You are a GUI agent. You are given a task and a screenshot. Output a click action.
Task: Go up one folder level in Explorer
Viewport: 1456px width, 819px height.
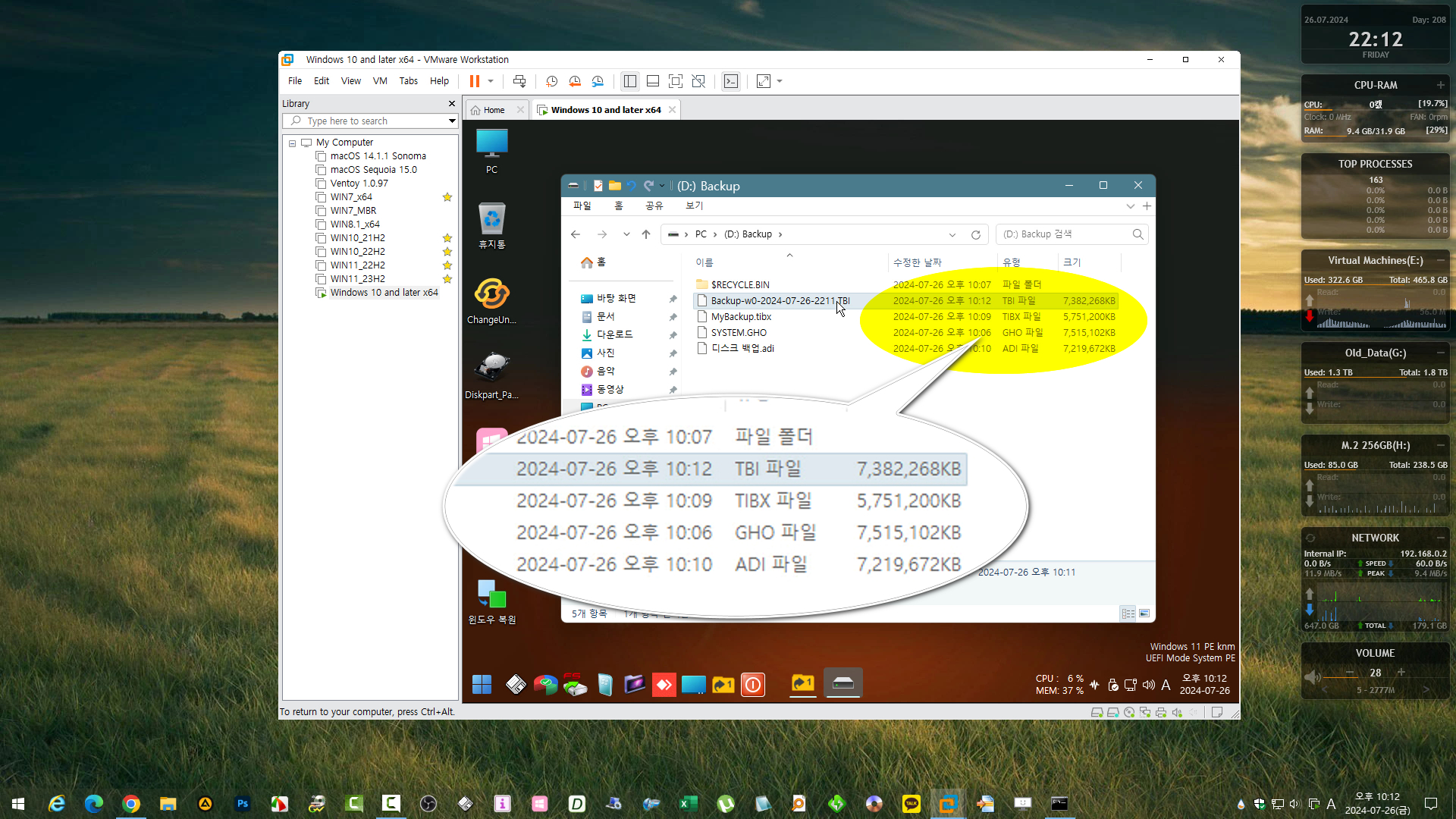(646, 234)
